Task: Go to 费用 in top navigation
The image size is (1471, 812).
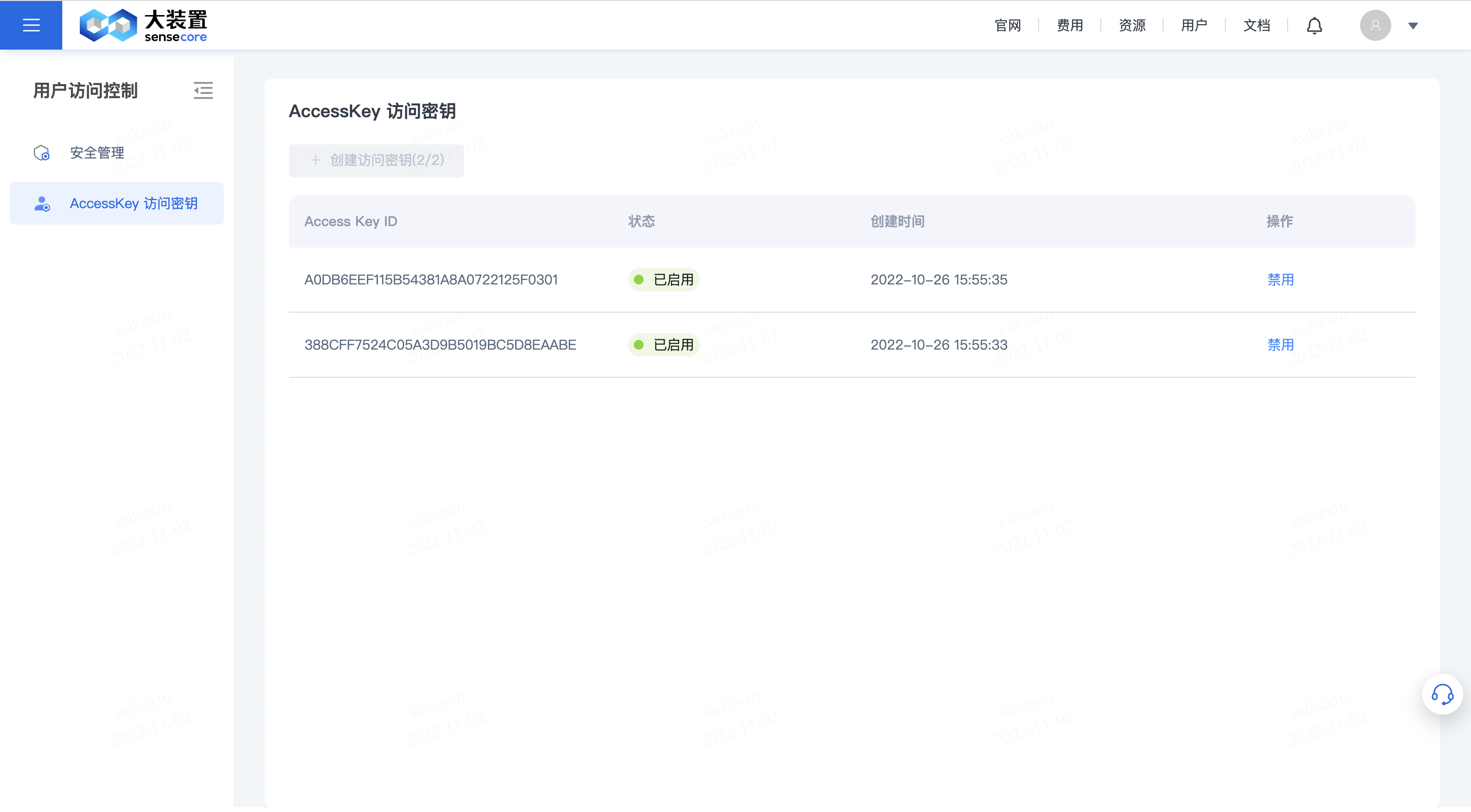Action: click(x=1070, y=26)
